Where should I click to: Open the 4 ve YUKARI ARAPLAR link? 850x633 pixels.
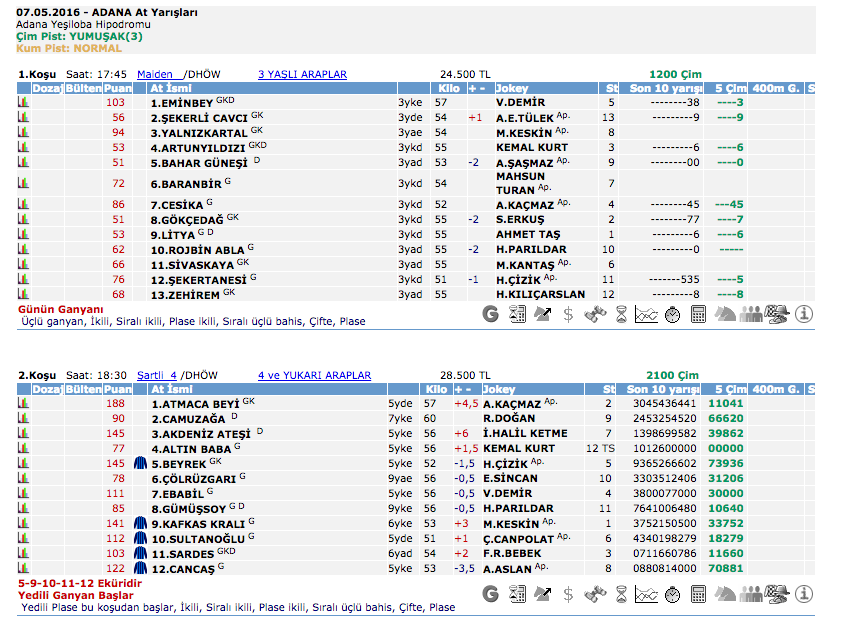[314, 375]
